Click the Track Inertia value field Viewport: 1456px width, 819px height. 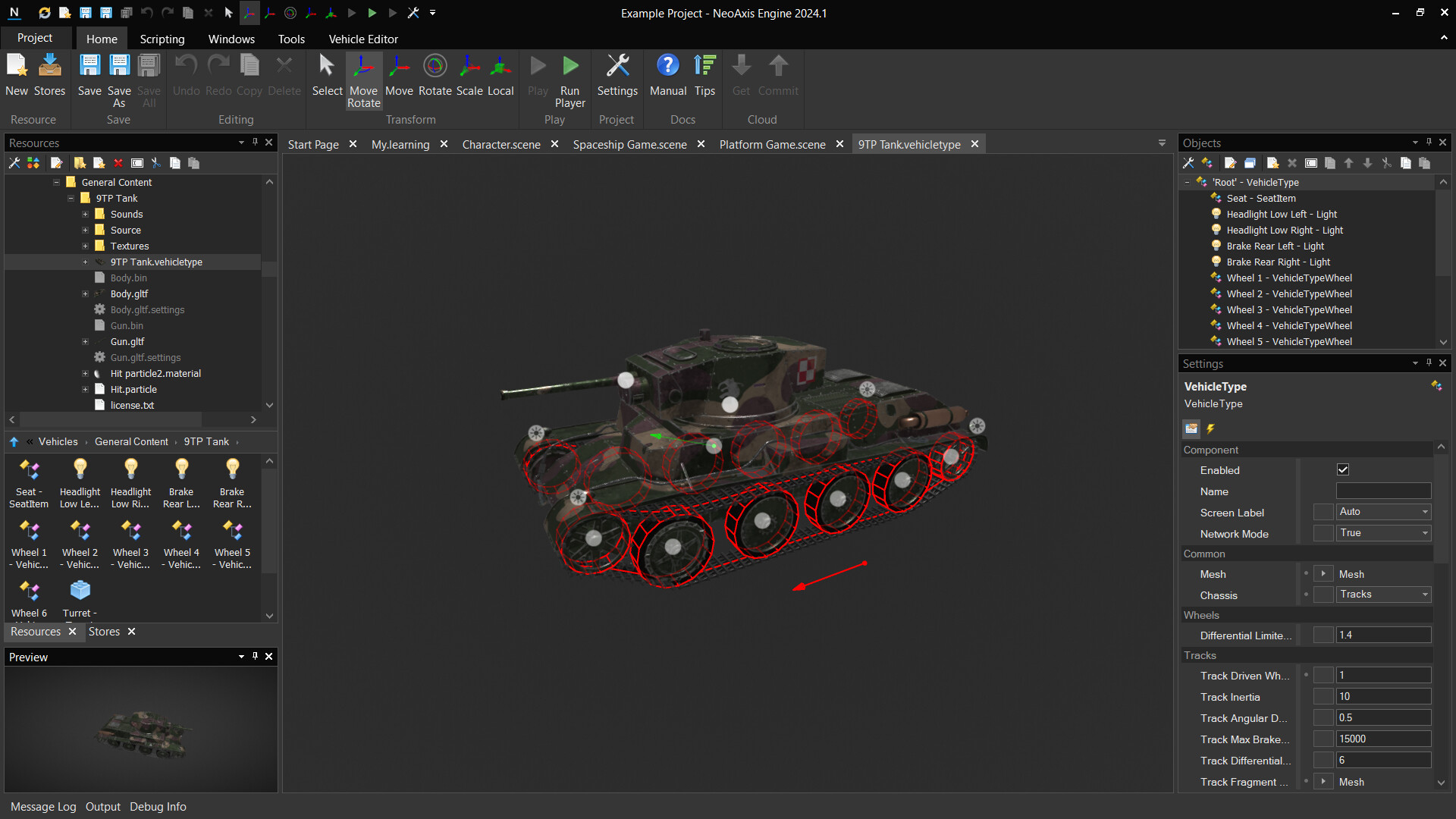point(1382,697)
